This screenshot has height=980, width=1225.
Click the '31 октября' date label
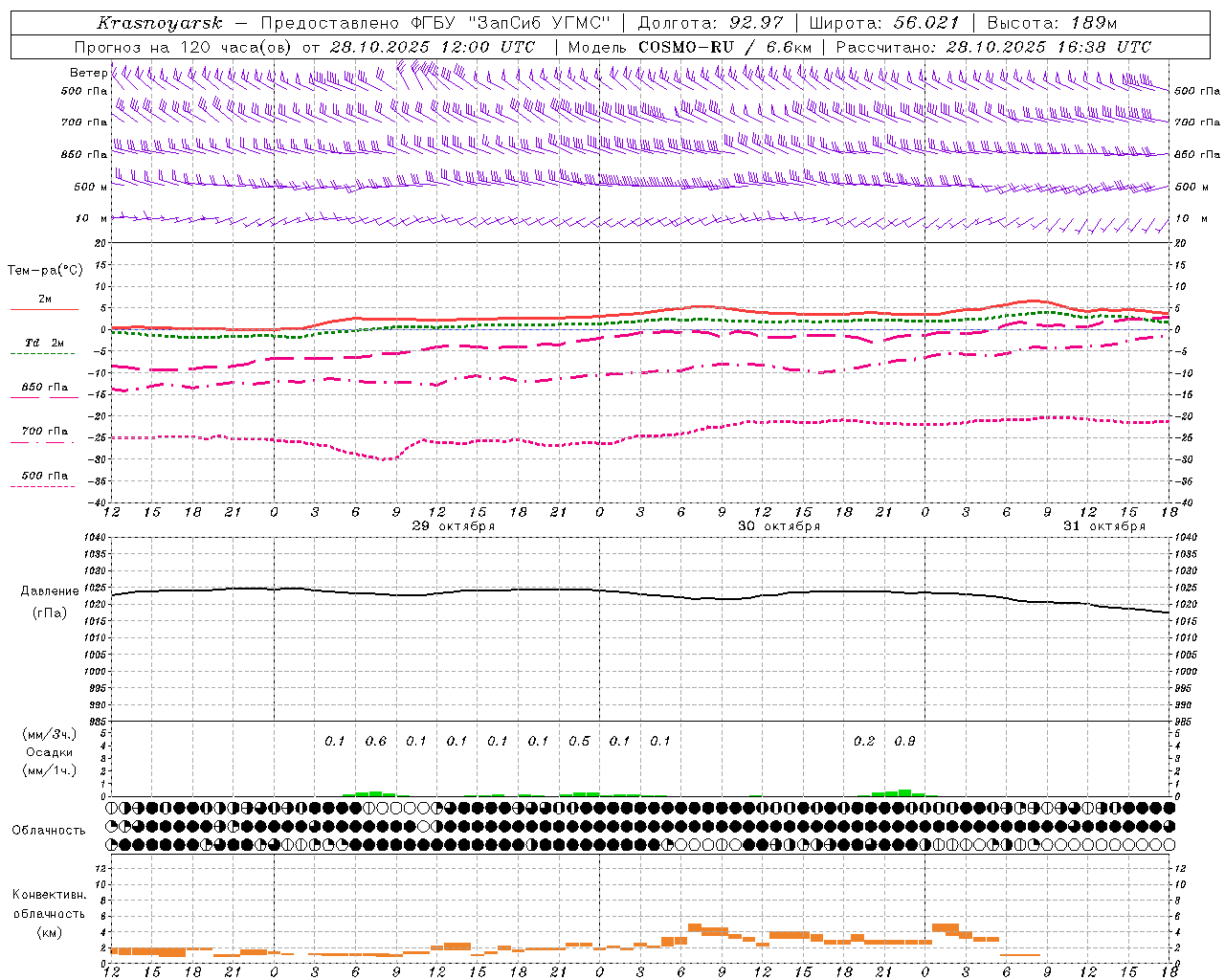pos(1103,525)
